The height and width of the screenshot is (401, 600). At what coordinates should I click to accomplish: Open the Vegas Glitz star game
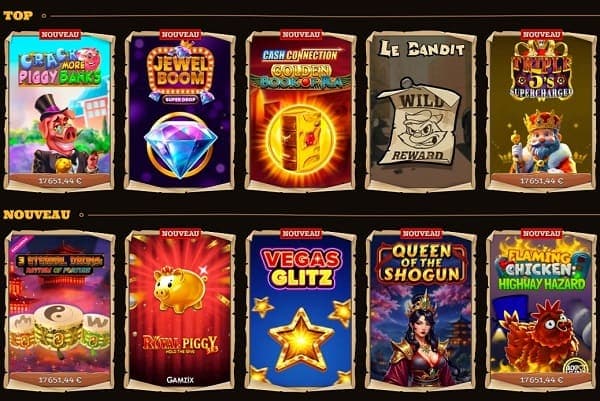(x=300, y=310)
